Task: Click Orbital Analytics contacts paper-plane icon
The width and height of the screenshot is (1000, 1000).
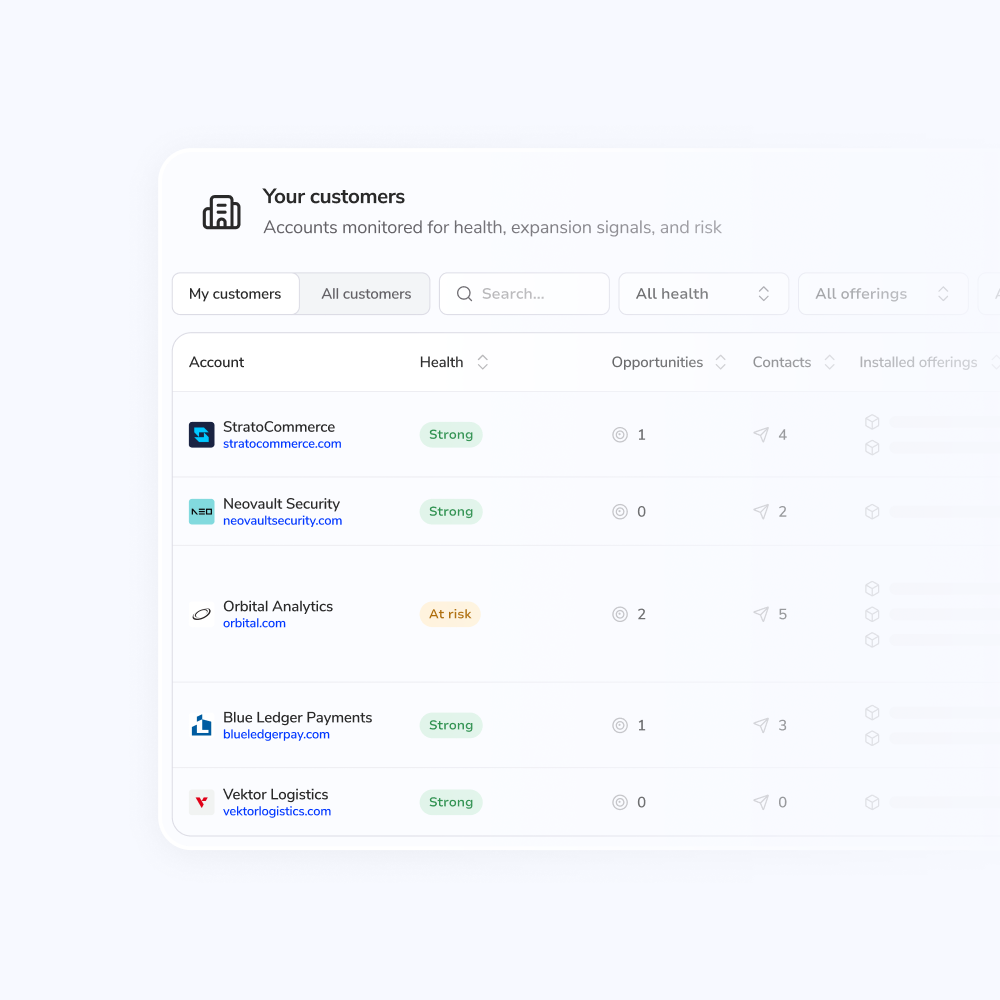Action: [761, 614]
